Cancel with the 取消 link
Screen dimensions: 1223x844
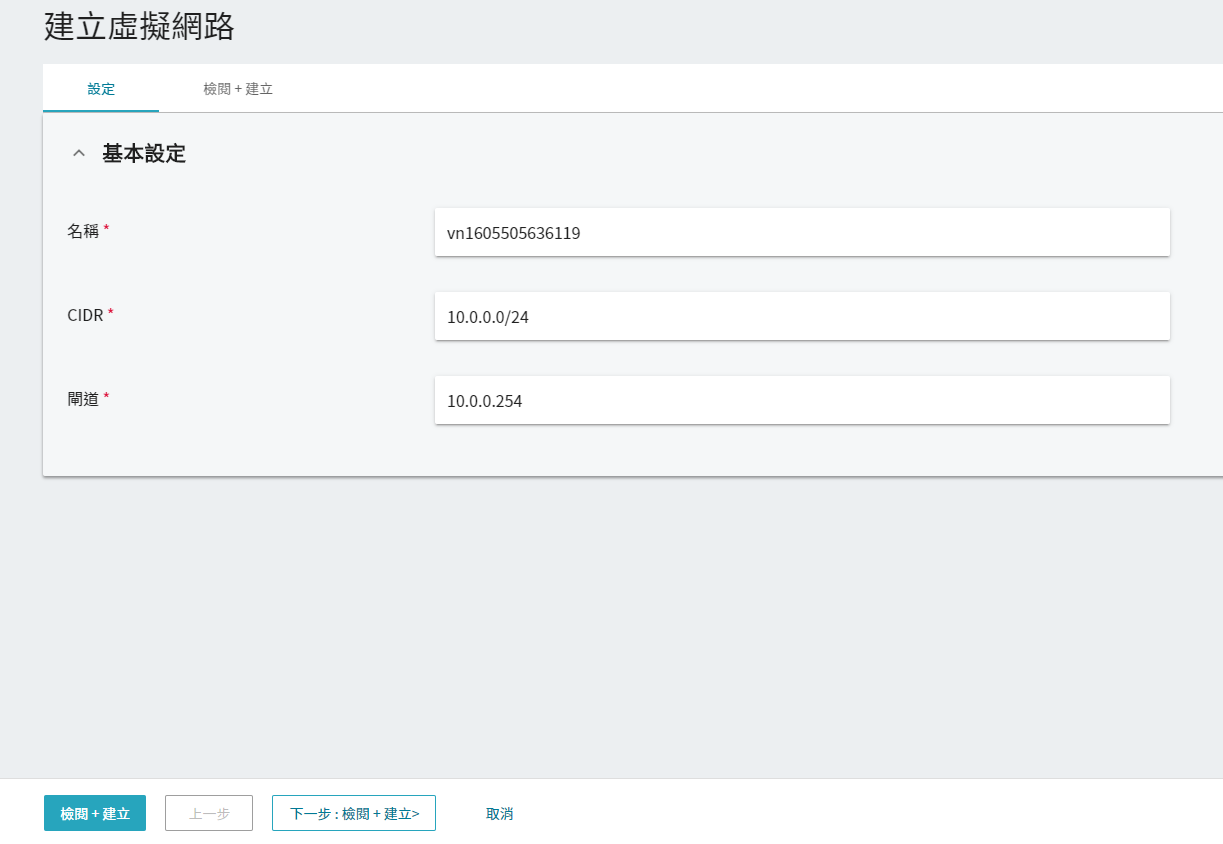(500, 814)
